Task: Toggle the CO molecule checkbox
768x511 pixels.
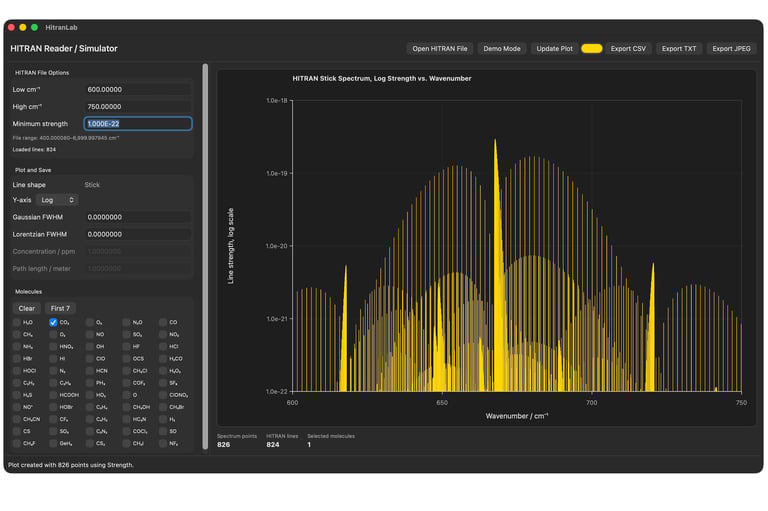Action: (x=163, y=322)
